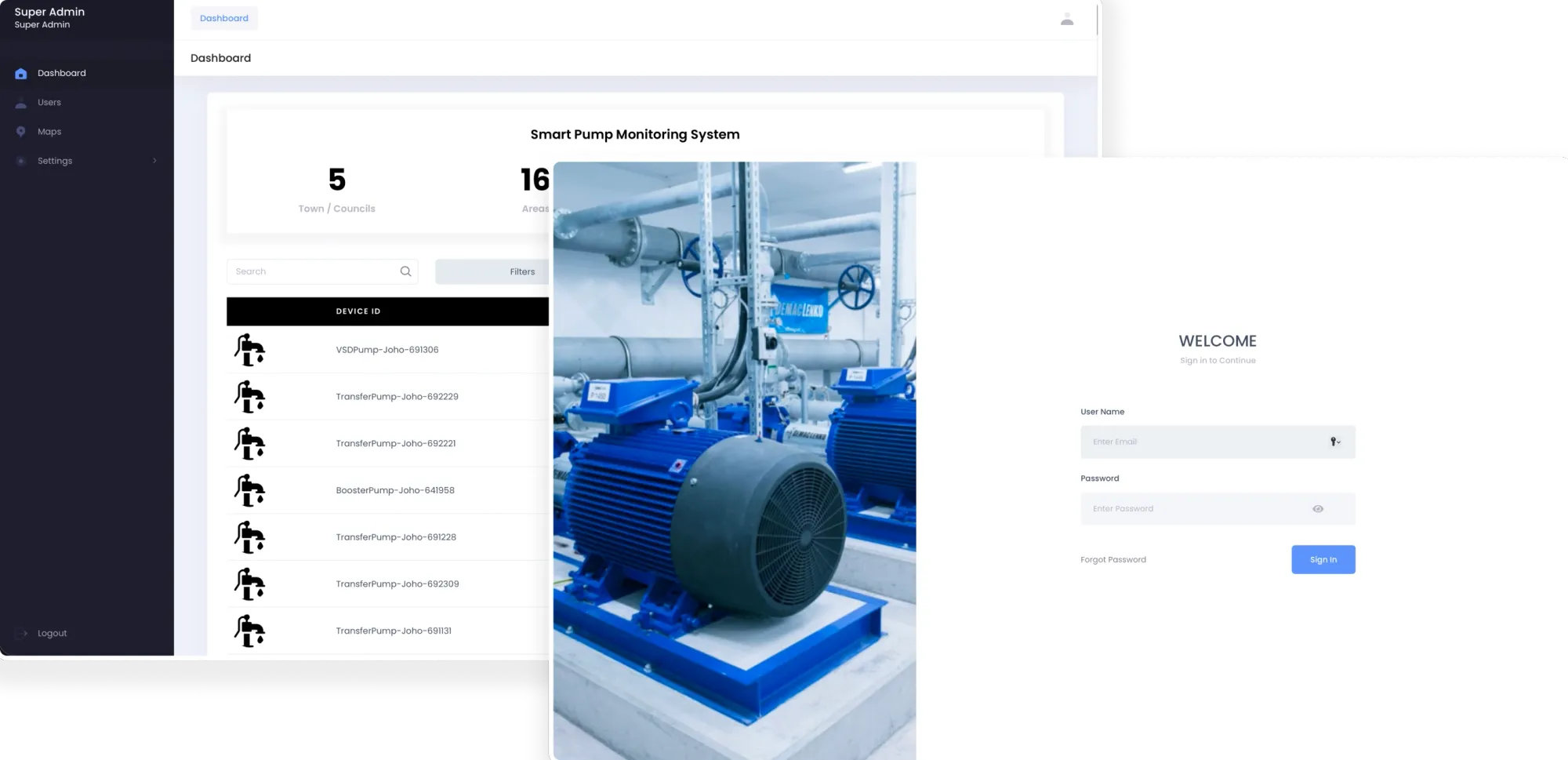1568x760 pixels.
Task: Expand the Settings submenu chevron
Action: (154, 161)
